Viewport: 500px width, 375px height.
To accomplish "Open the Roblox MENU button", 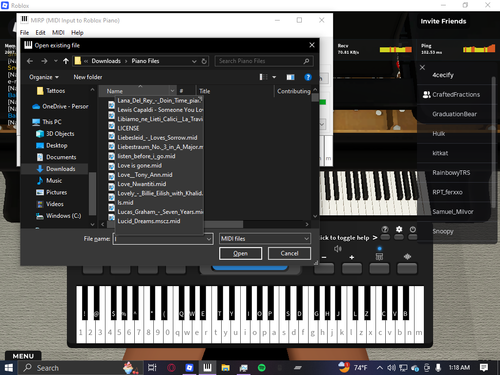I will click(23, 356).
